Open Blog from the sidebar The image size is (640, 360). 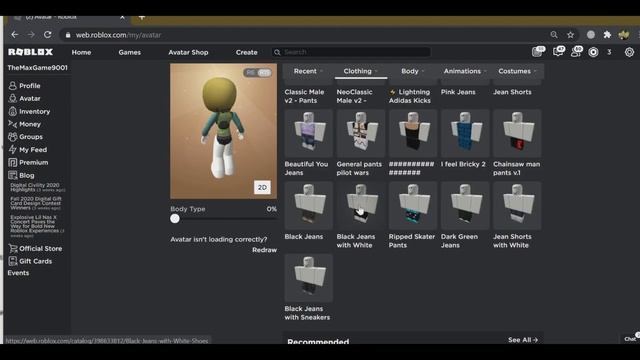[21, 176]
